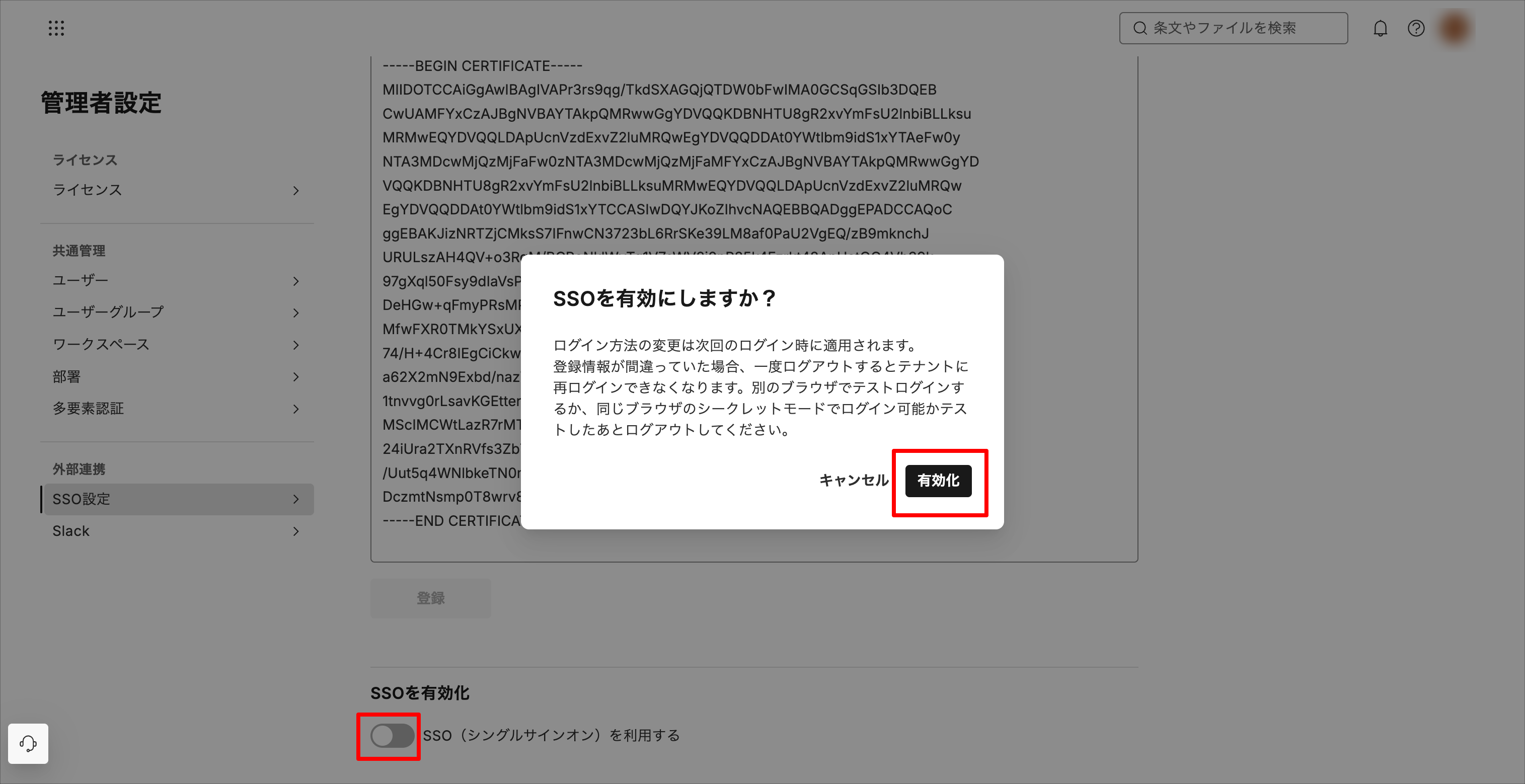The height and width of the screenshot is (784, 1525).
Task: Expand the chevron next to ユーザー
Action: point(296,281)
